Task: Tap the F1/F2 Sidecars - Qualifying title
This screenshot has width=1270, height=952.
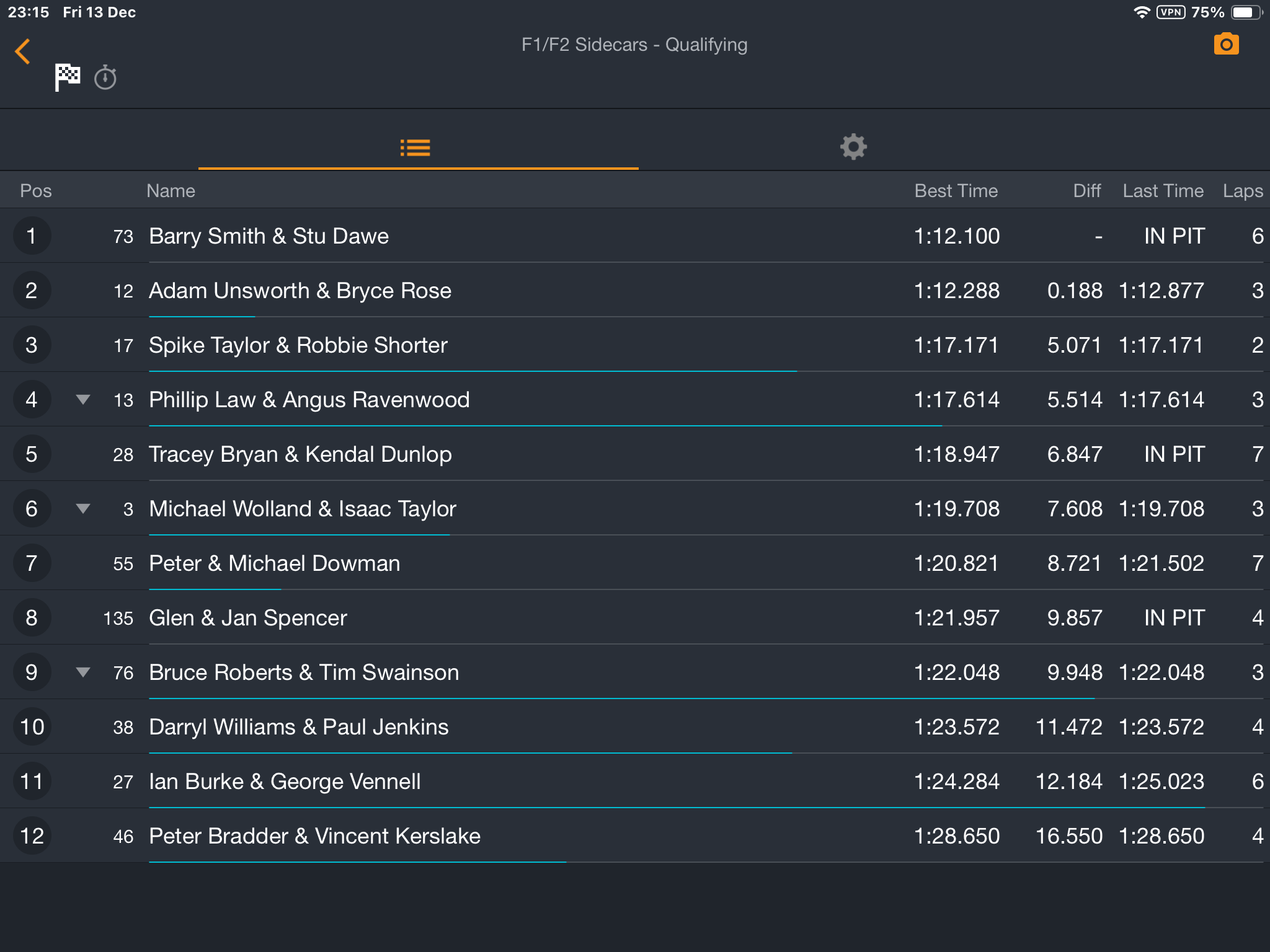Action: pos(634,45)
